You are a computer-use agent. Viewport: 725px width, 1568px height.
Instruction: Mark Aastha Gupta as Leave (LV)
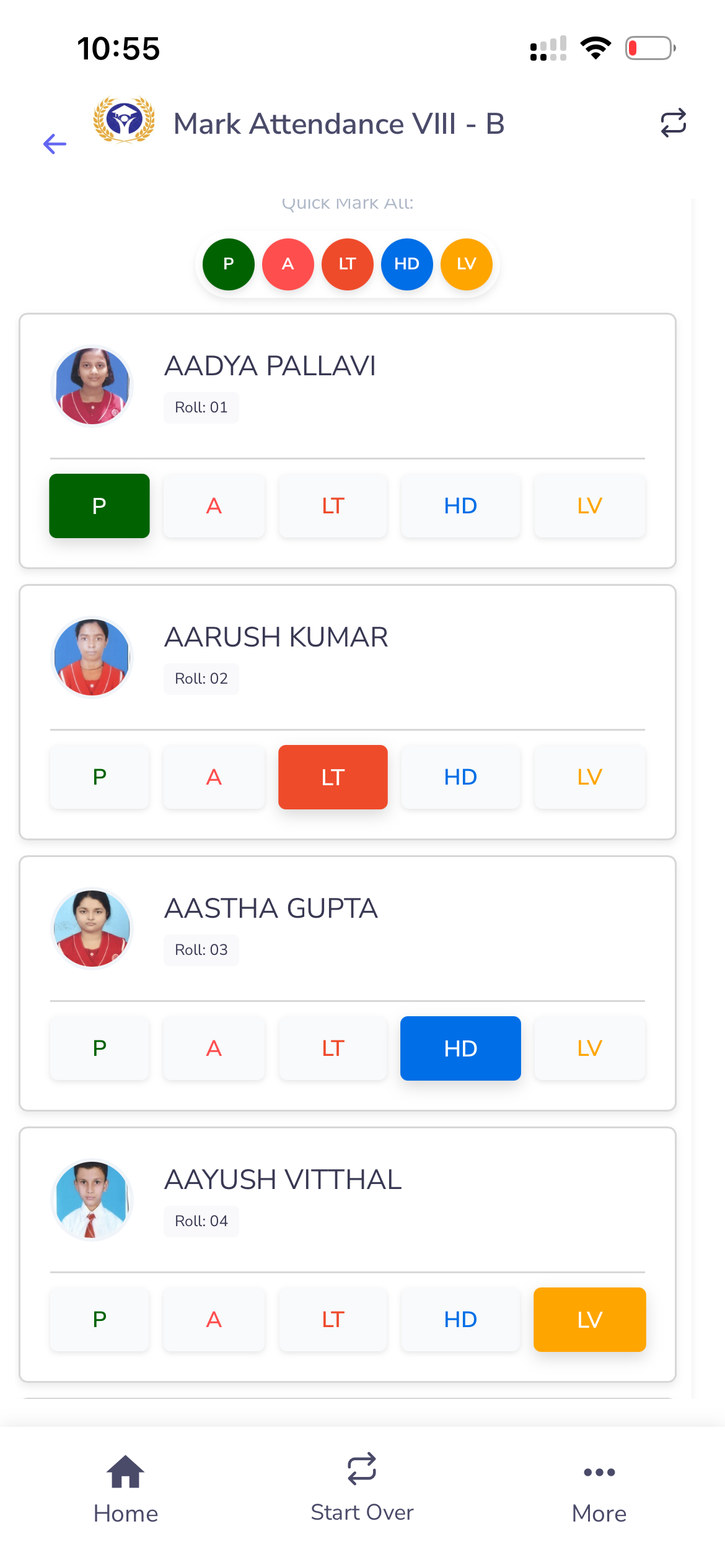pos(589,1048)
